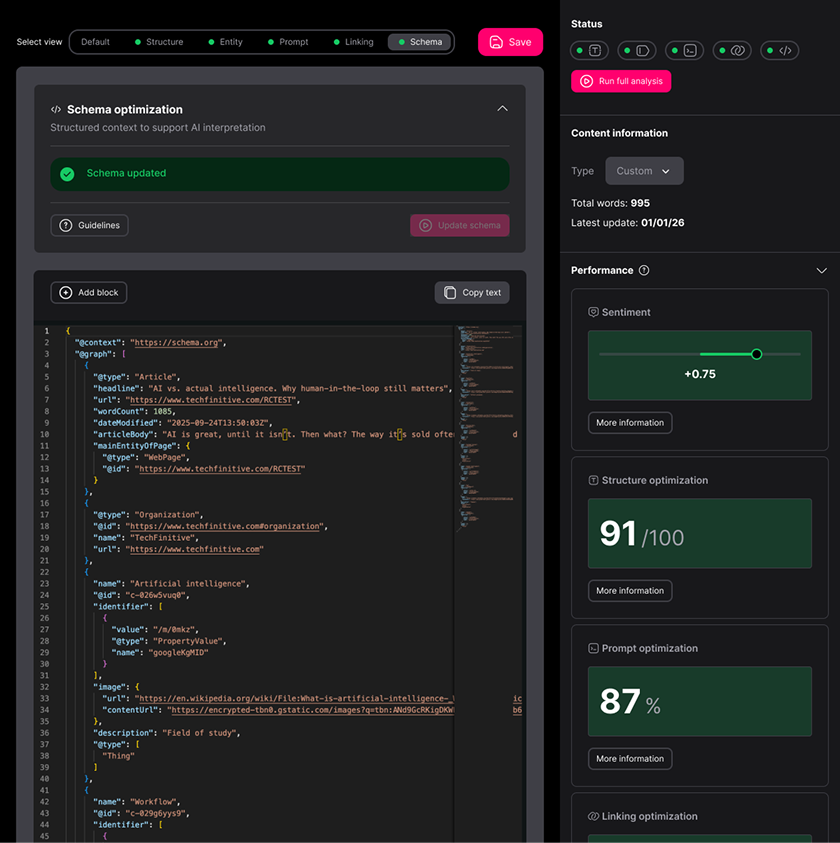Click the 87% prompt score
Viewport: 840px width, 843px height.
tap(630, 702)
